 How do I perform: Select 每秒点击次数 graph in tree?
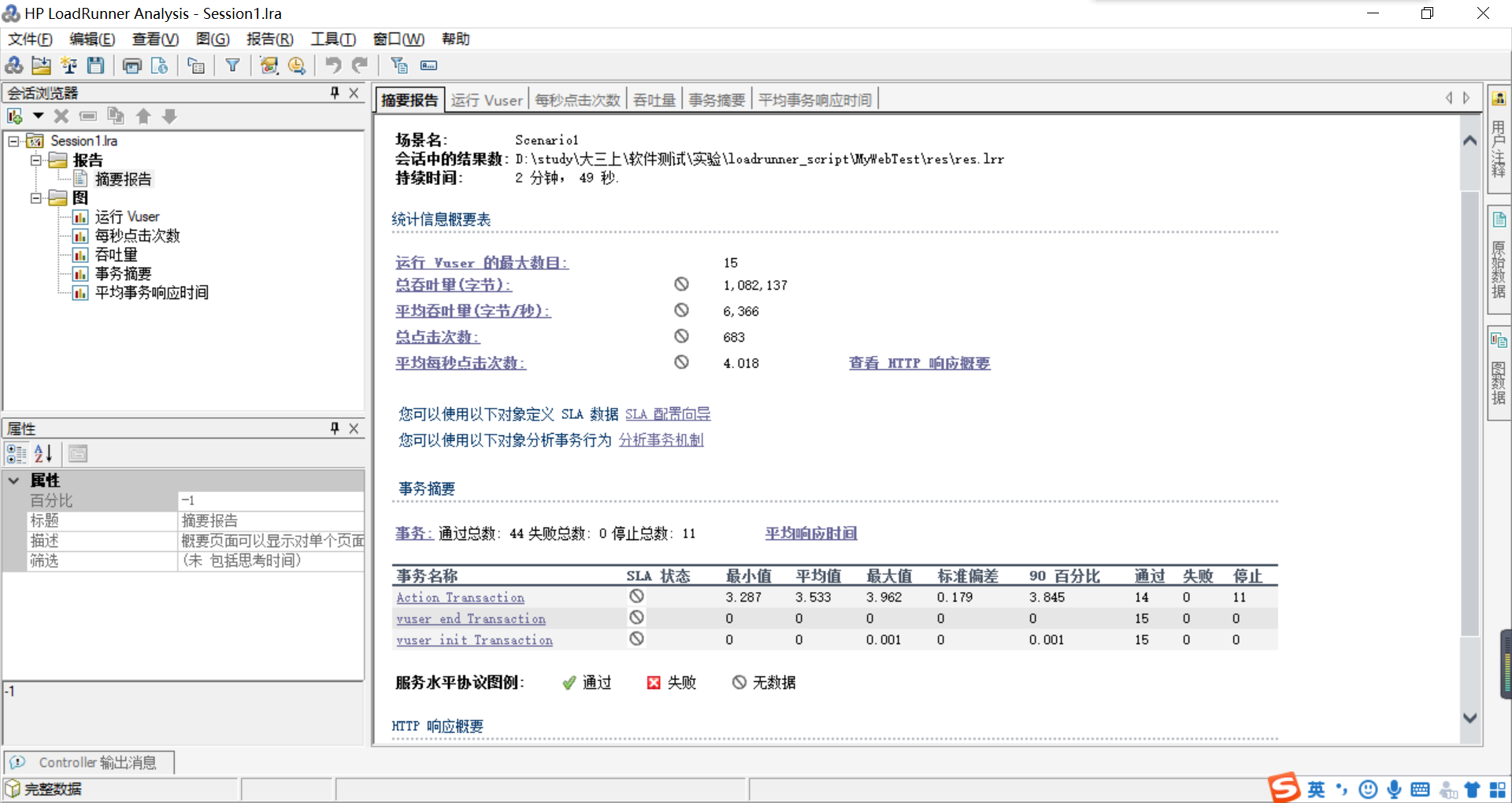click(137, 235)
